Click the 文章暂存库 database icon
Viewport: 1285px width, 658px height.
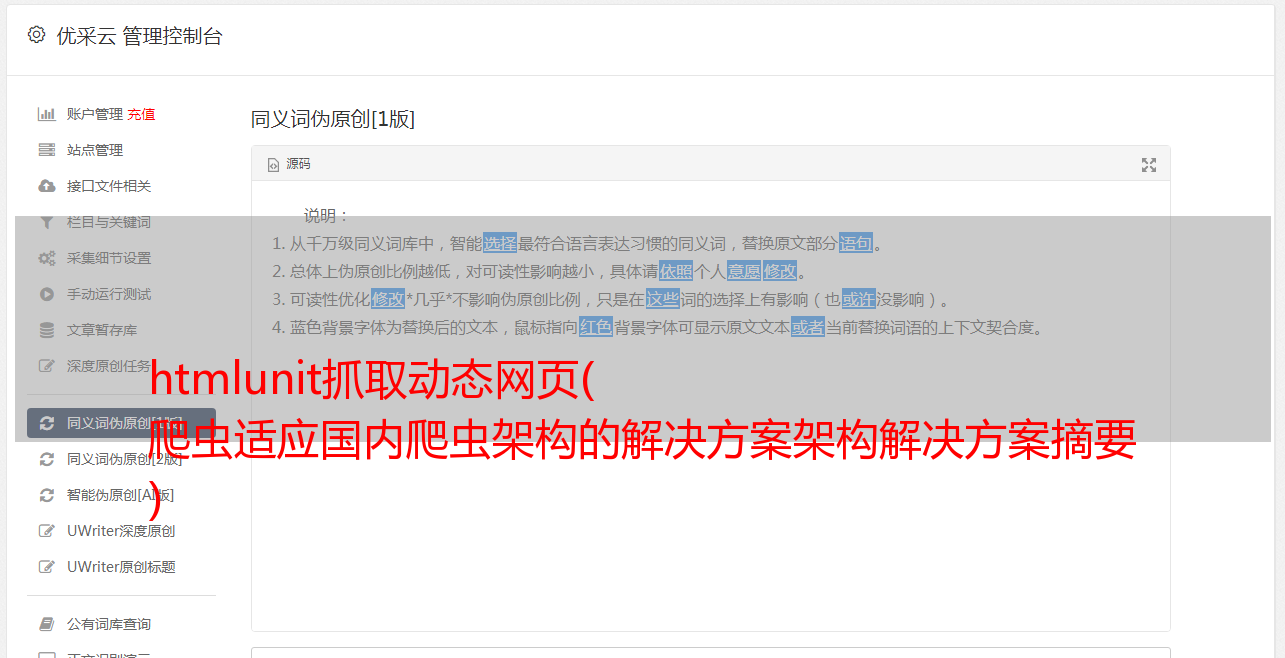point(46,330)
